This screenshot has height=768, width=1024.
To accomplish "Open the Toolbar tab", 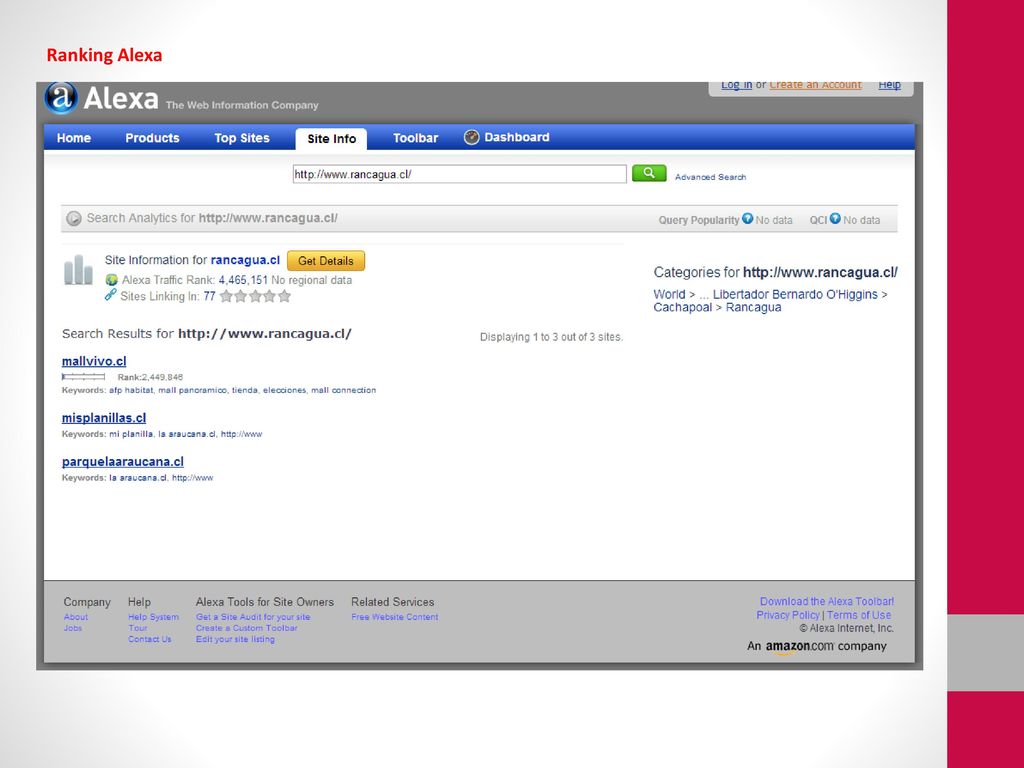I will point(415,138).
